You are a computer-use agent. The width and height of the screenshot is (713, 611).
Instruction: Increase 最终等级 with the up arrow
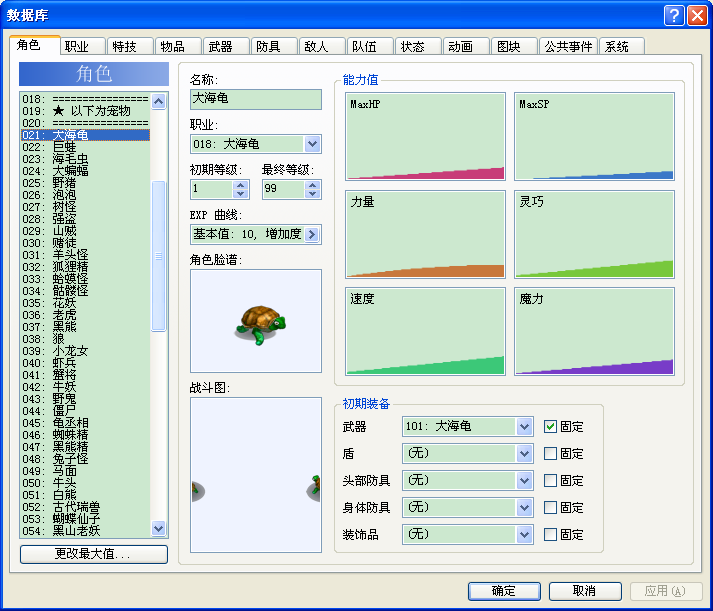pos(312,185)
